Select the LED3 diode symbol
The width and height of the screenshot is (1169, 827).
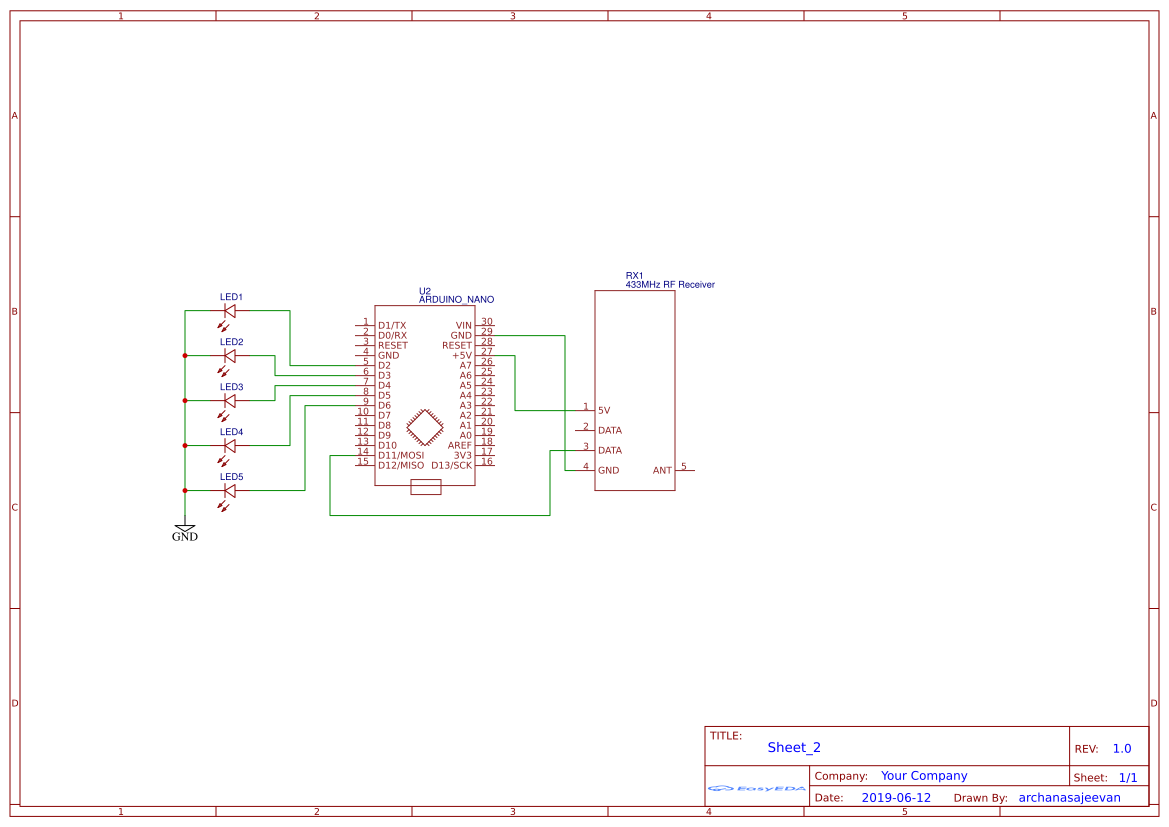(x=228, y=400)
